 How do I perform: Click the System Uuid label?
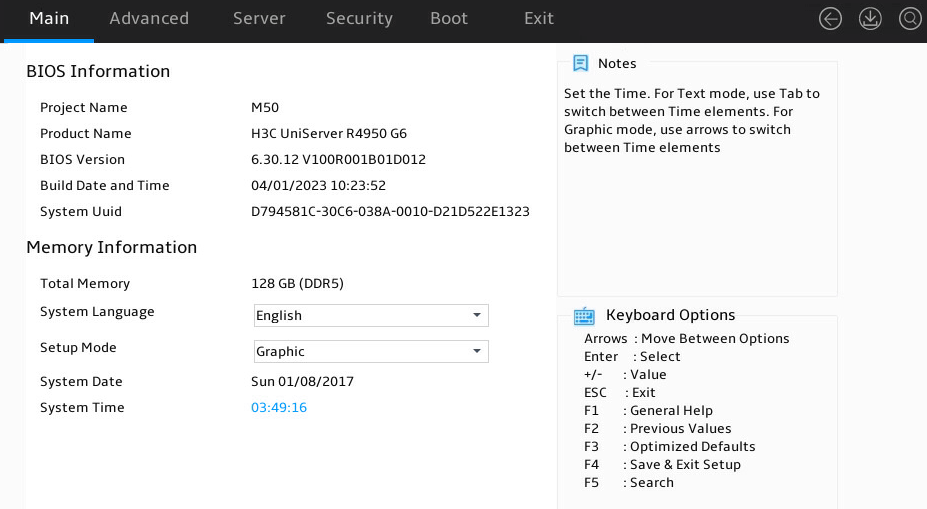80,212
